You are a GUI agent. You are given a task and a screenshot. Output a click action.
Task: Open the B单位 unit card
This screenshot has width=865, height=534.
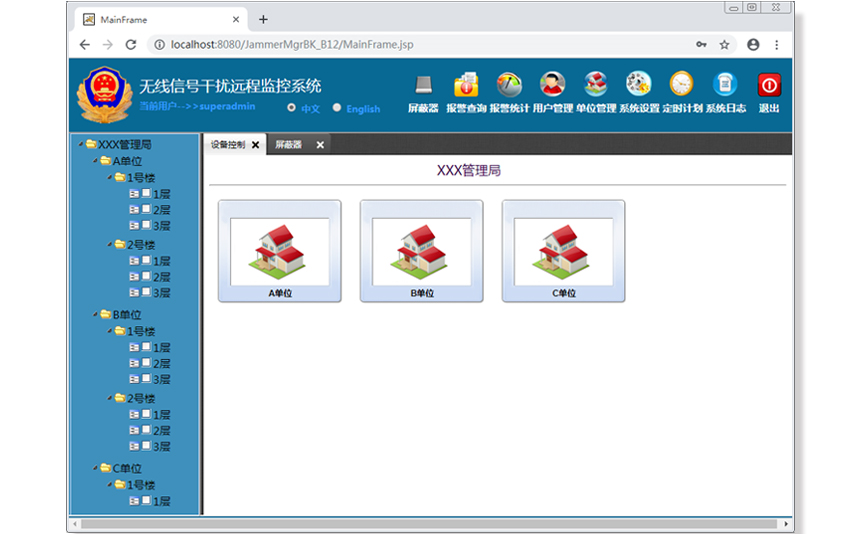coord(421,251)
